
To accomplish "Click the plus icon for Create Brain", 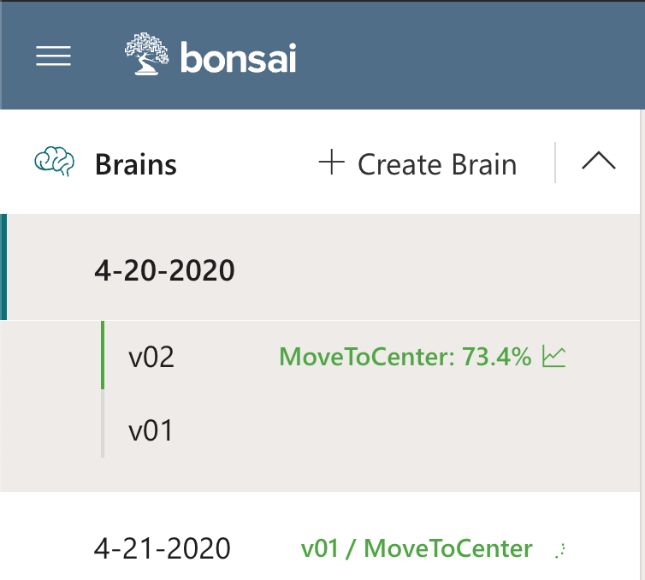I will point(332,162).
